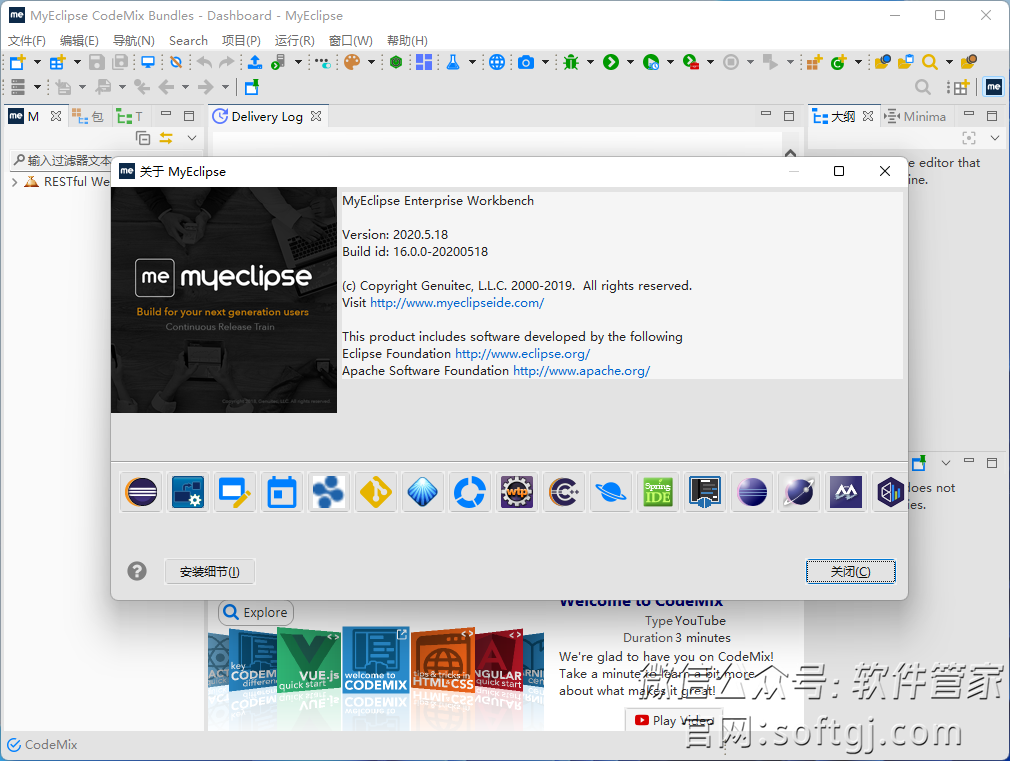Click the color palette toolbar icon

click(352, 62)
